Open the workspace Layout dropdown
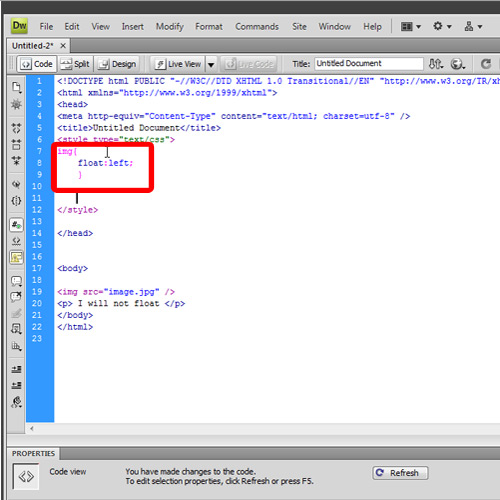The height and width of the screenshot is (500, 500). 410,26
